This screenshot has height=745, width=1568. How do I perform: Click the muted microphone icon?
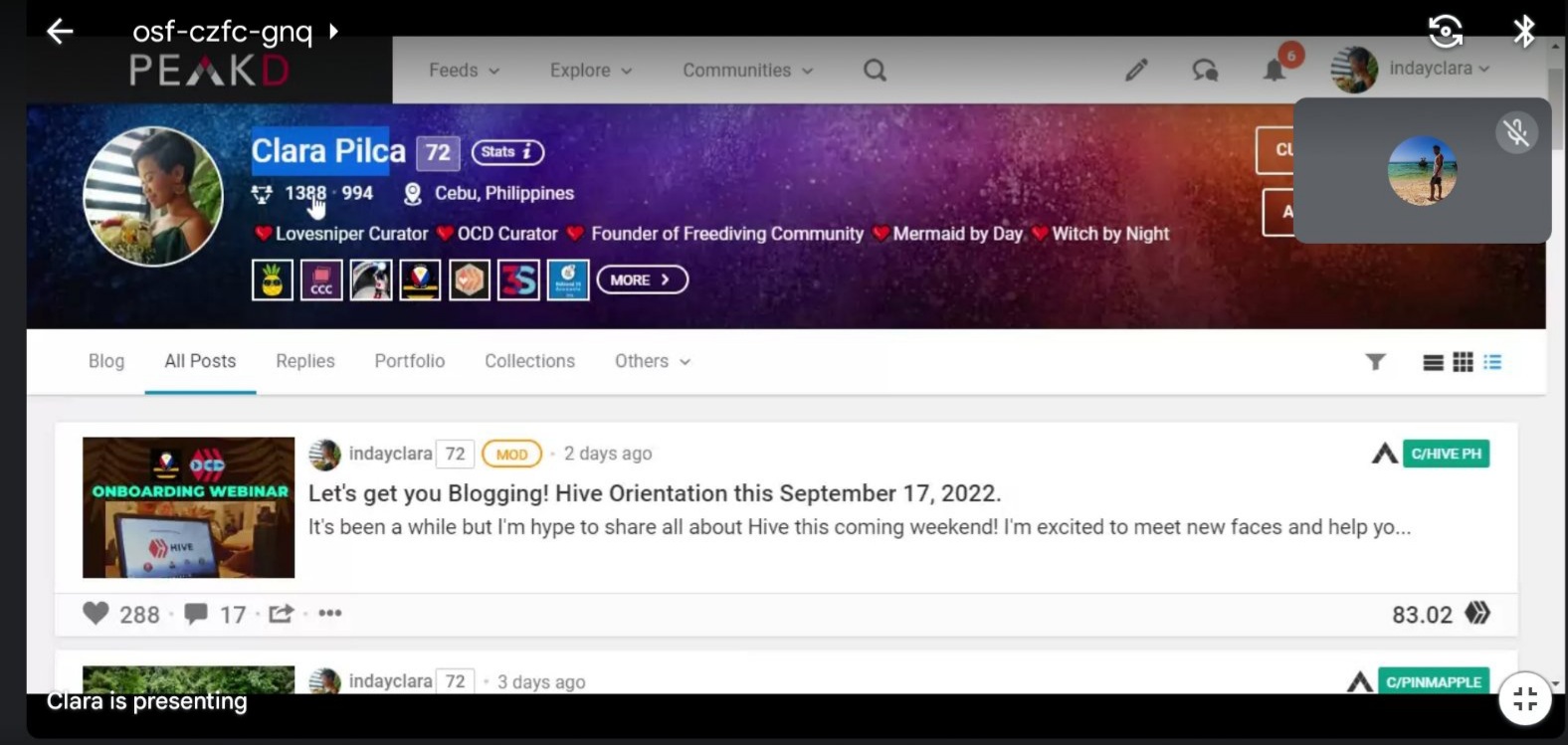point(1516,132)
